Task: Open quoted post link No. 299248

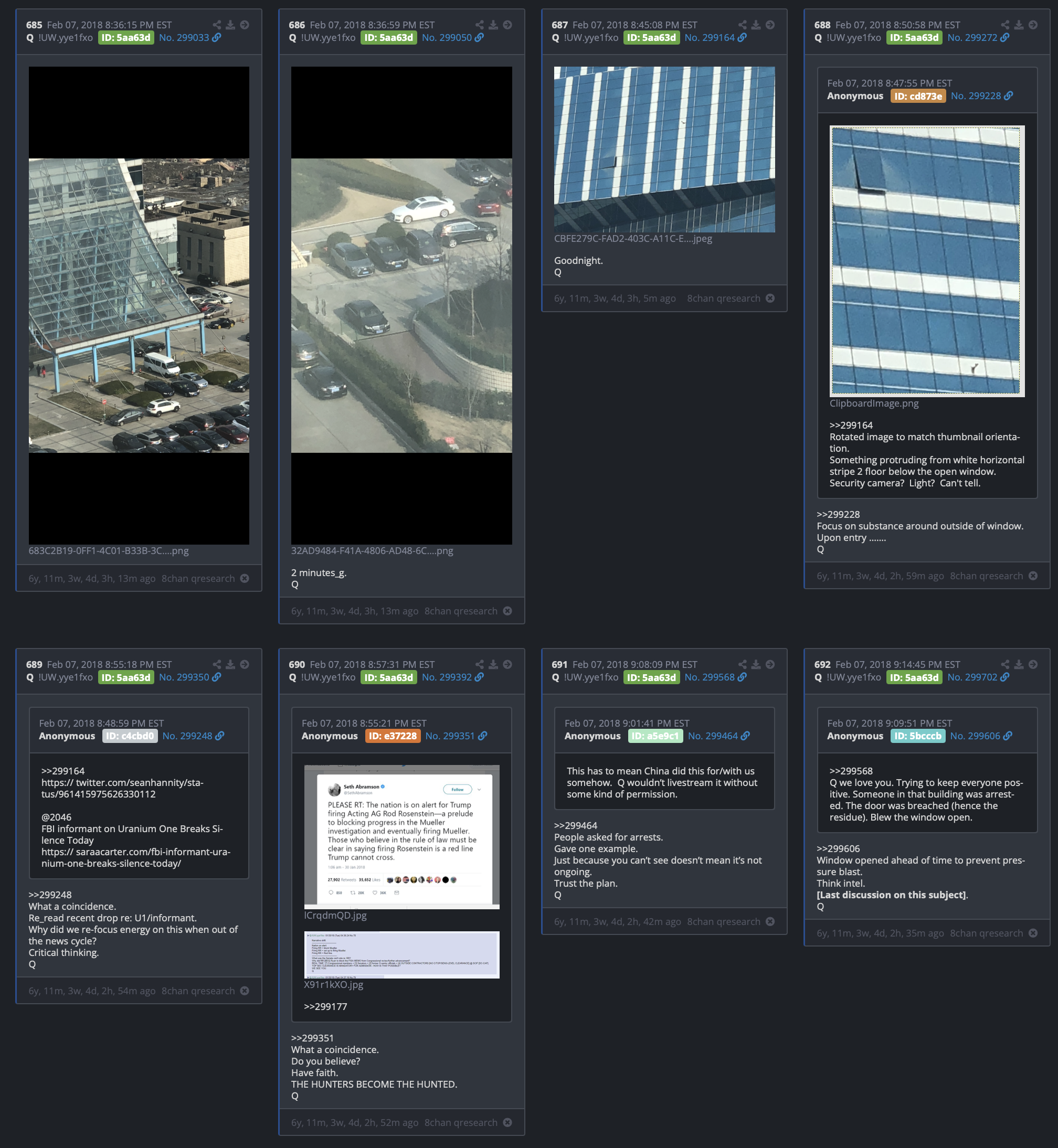Action: coord(194,736)
